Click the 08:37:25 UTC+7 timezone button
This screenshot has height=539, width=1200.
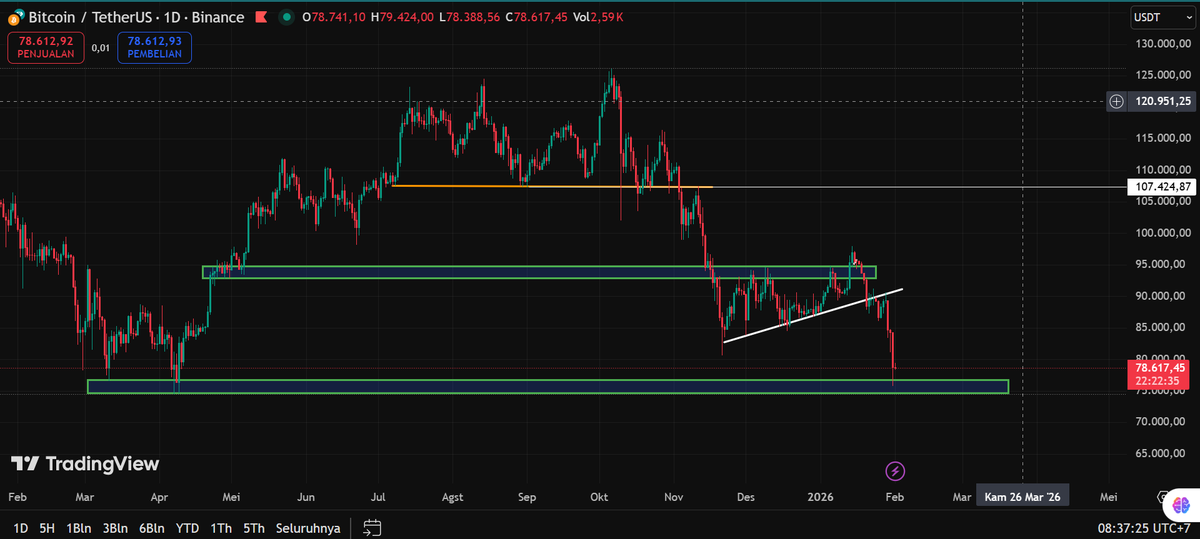[1144, 527]
